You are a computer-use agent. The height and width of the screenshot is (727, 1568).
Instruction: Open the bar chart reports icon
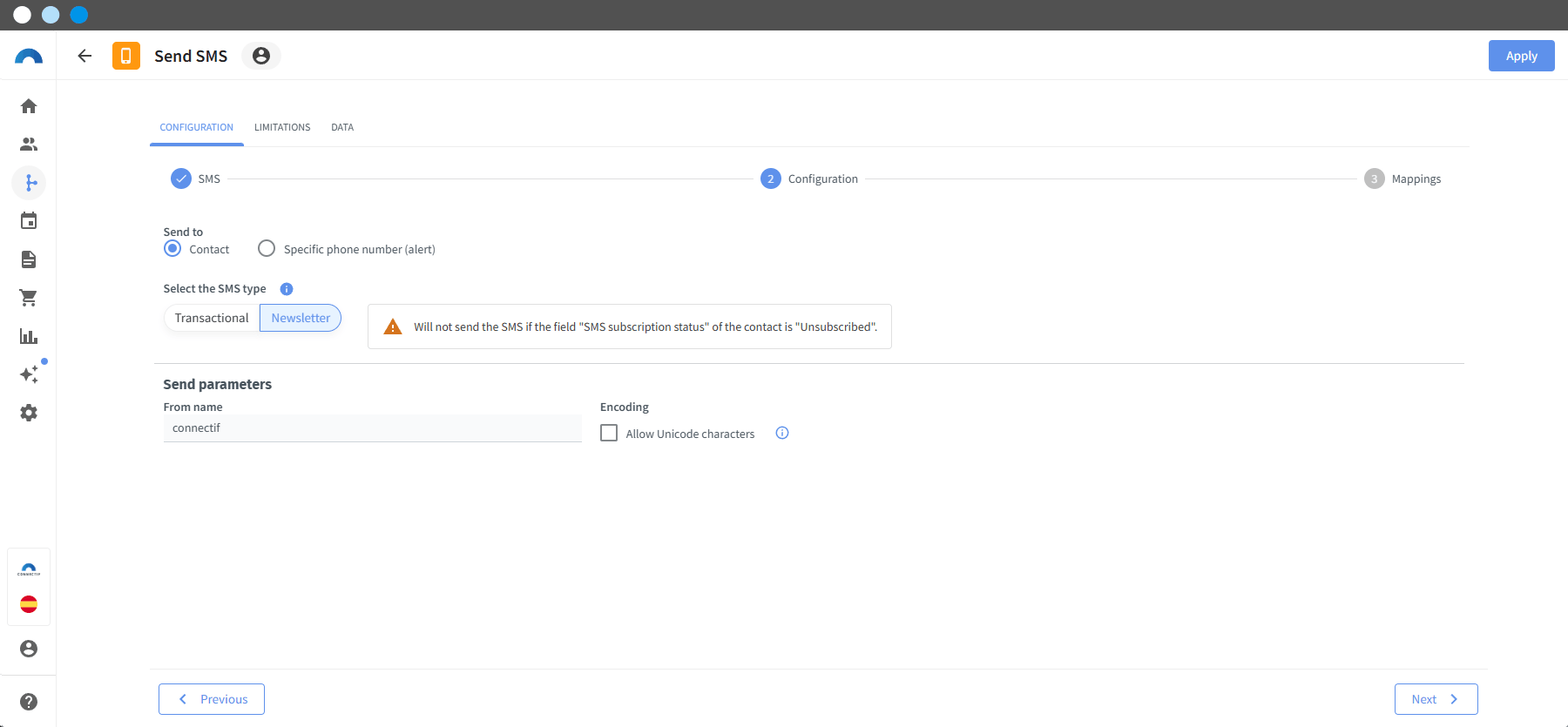(x=29, y=336)
